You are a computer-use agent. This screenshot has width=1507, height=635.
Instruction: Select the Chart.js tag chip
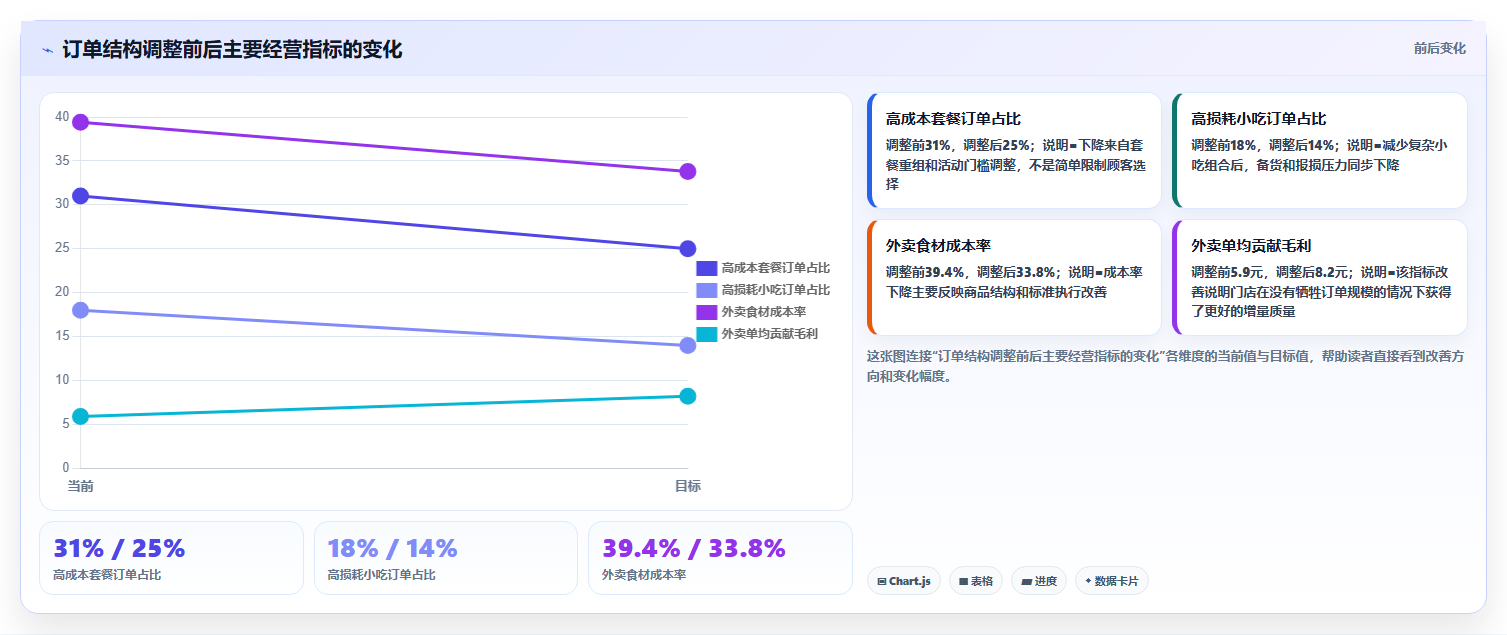904,581
